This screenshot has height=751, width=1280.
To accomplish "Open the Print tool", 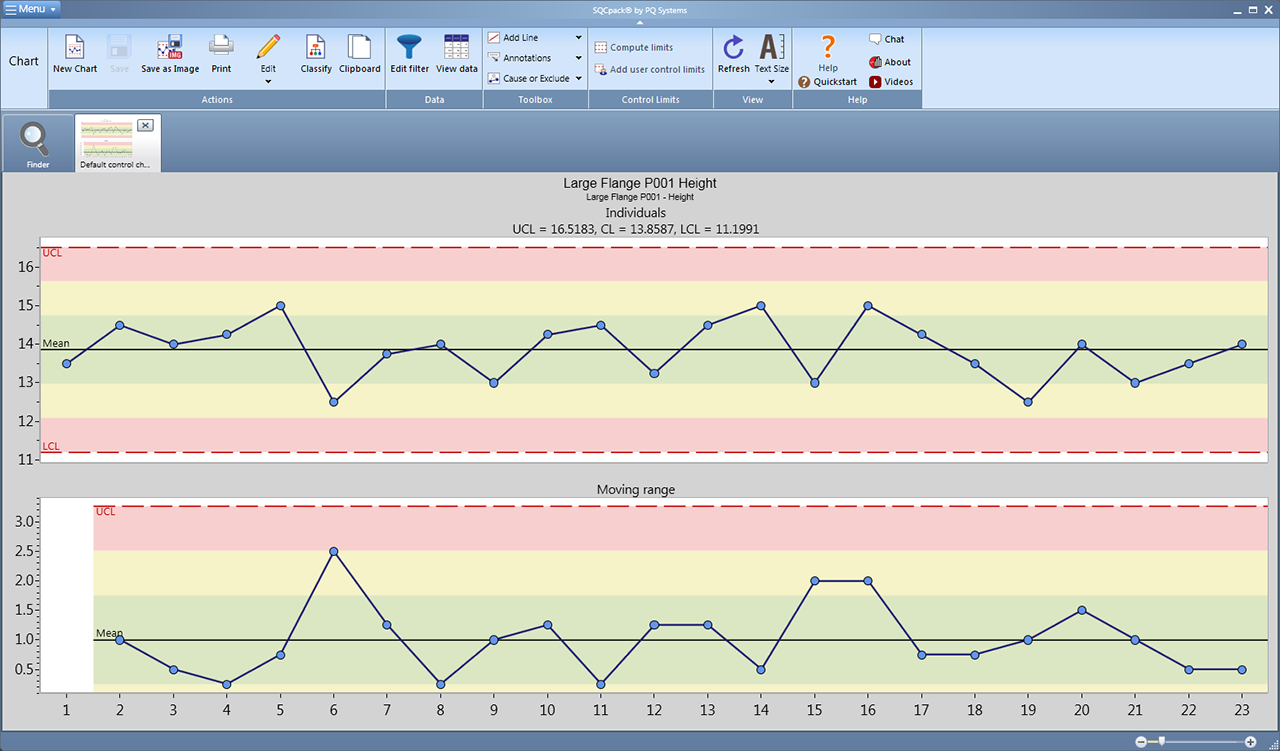I will 221,55.
